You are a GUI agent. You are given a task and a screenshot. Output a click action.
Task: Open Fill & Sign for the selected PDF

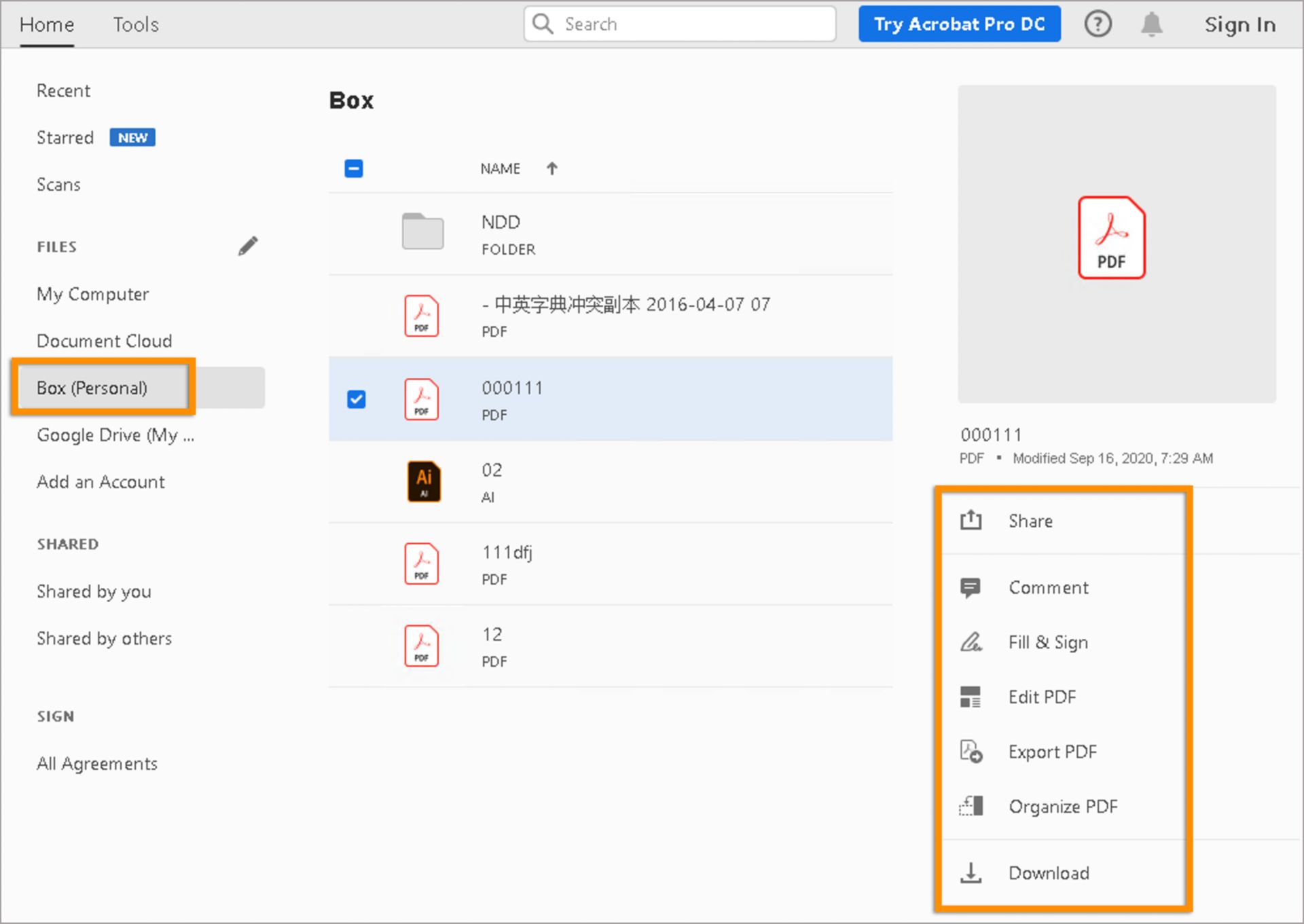point(1049,642)
